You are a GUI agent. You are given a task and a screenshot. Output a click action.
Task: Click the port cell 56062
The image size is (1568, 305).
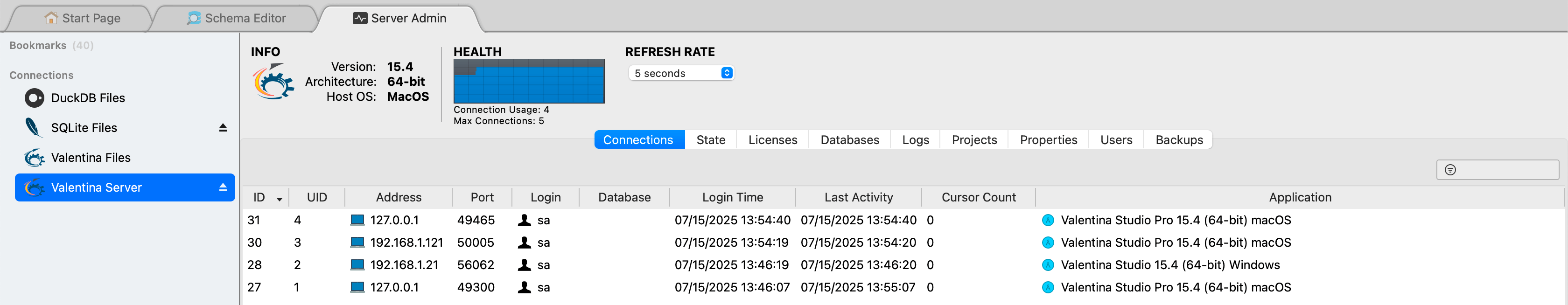pos(476,265)
